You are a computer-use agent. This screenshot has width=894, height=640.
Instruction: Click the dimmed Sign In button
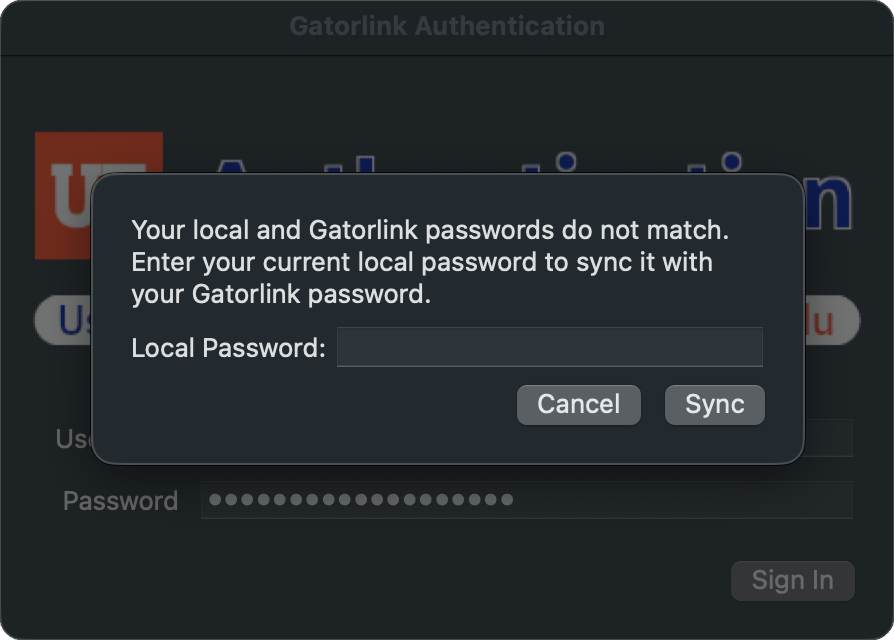click(x=792, y=580)
